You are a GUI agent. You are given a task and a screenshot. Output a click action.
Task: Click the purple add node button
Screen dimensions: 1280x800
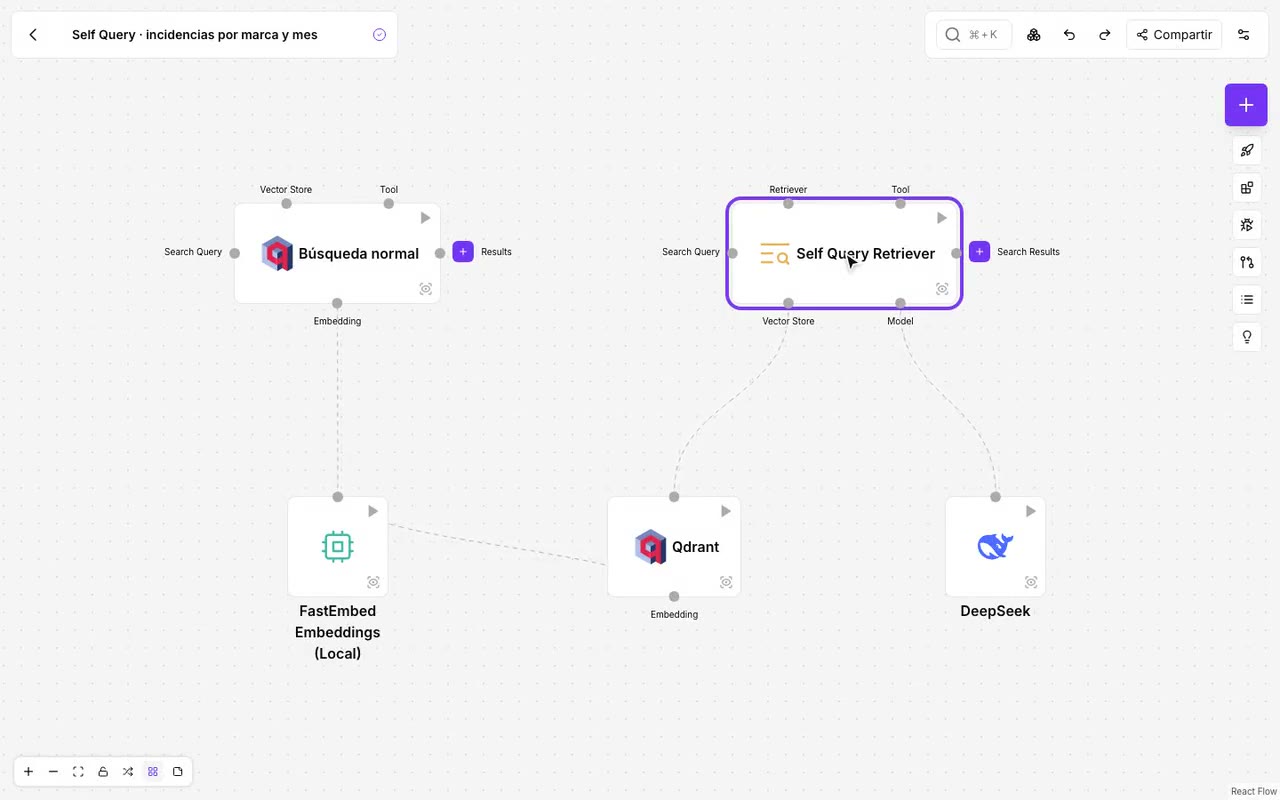pyautogui.click(x=1246, y=105)
